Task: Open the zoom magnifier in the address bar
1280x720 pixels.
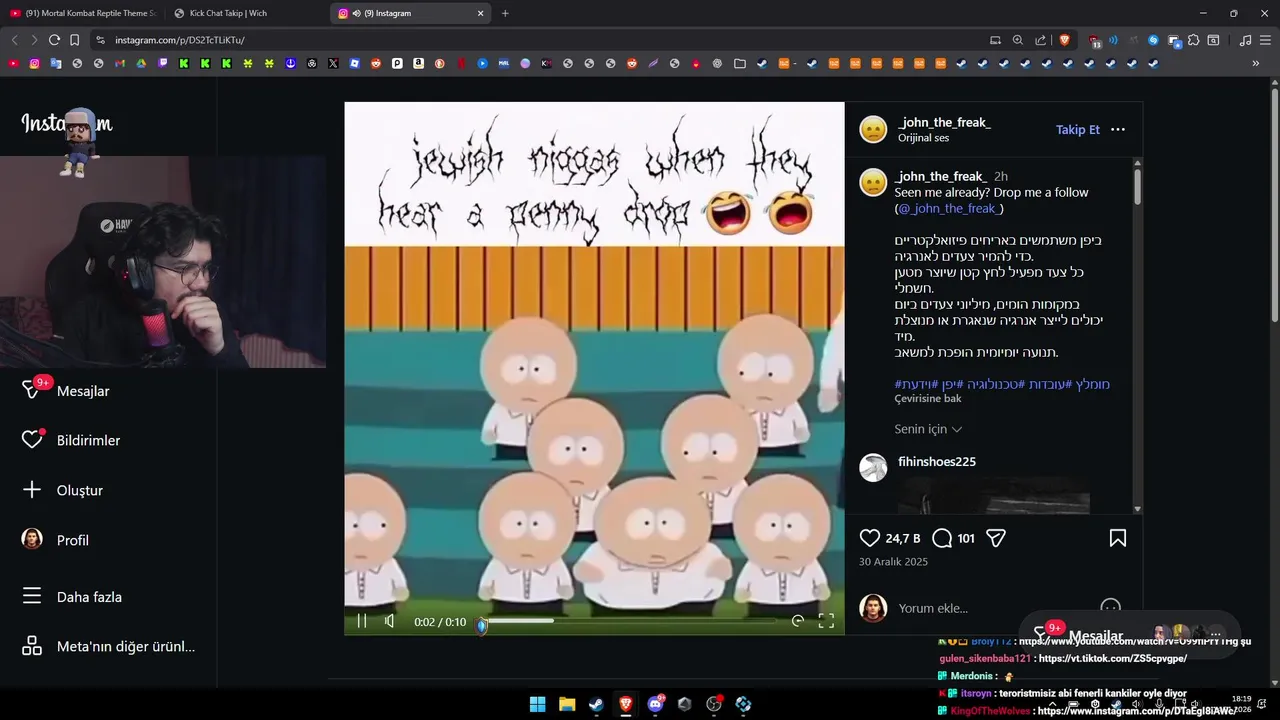Action: pos(1018,40)
